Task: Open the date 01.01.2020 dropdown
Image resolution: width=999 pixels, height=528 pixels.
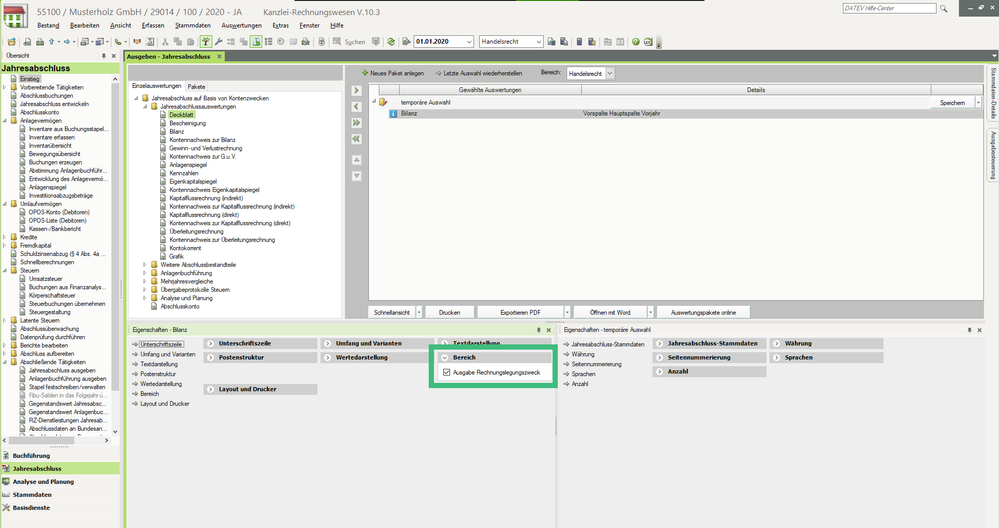Action: pyautogui.click(x=469, y=41)
